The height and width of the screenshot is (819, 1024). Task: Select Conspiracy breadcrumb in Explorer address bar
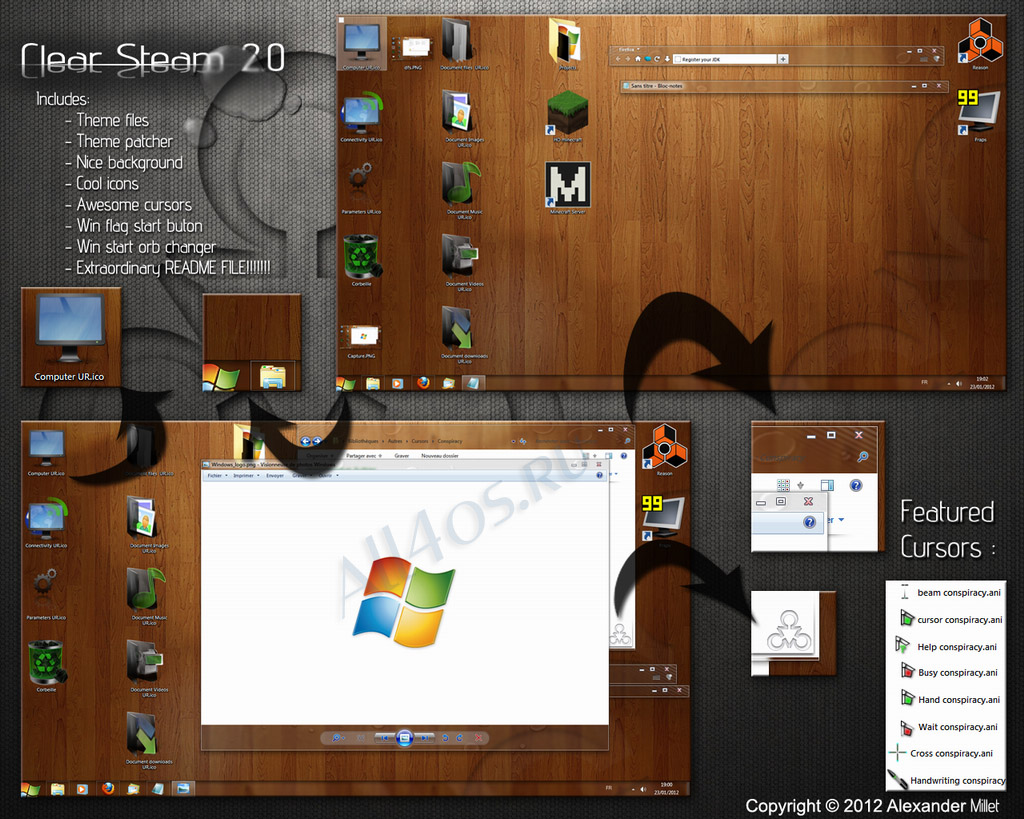[450, 442]
